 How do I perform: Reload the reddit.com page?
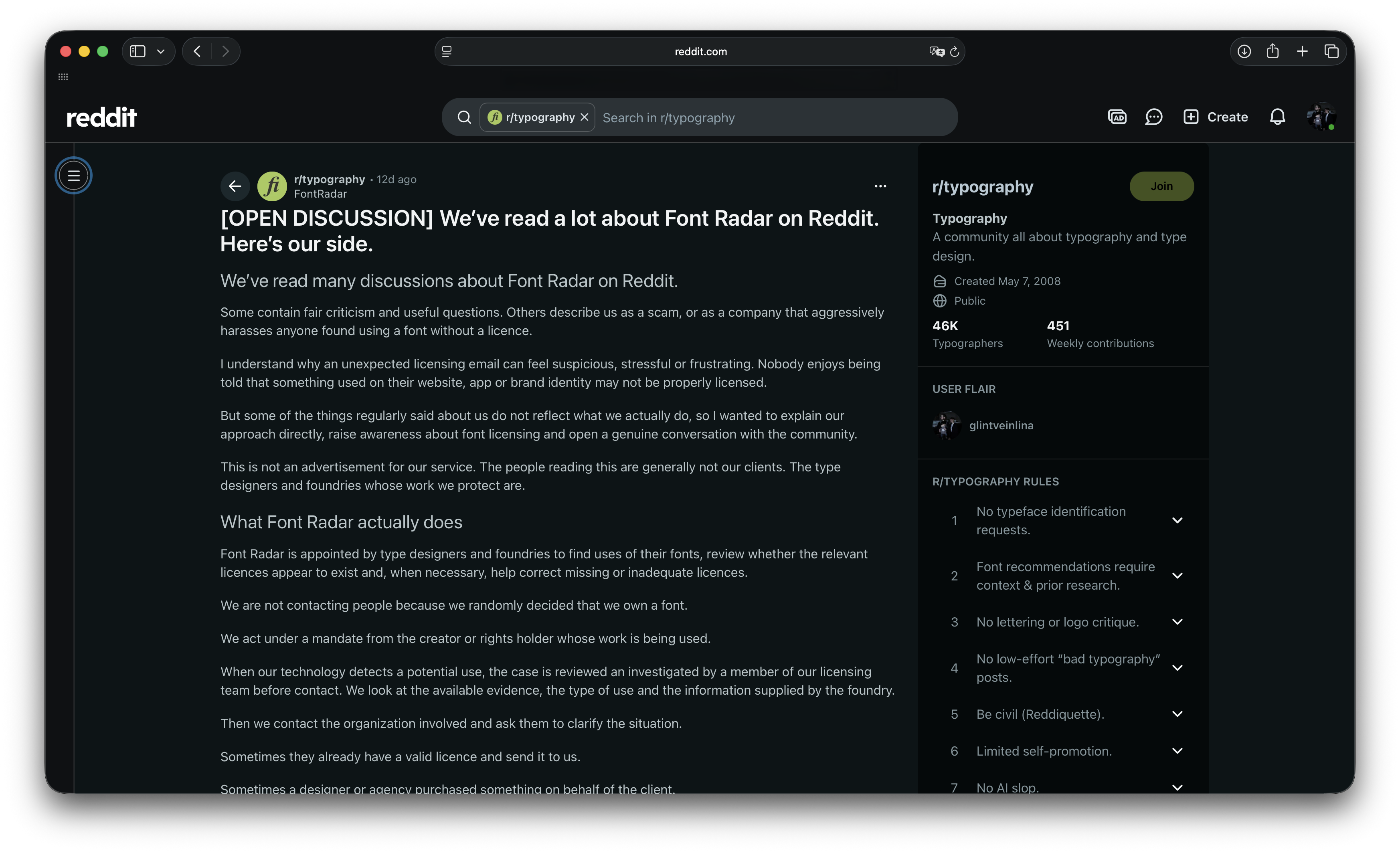955,52
